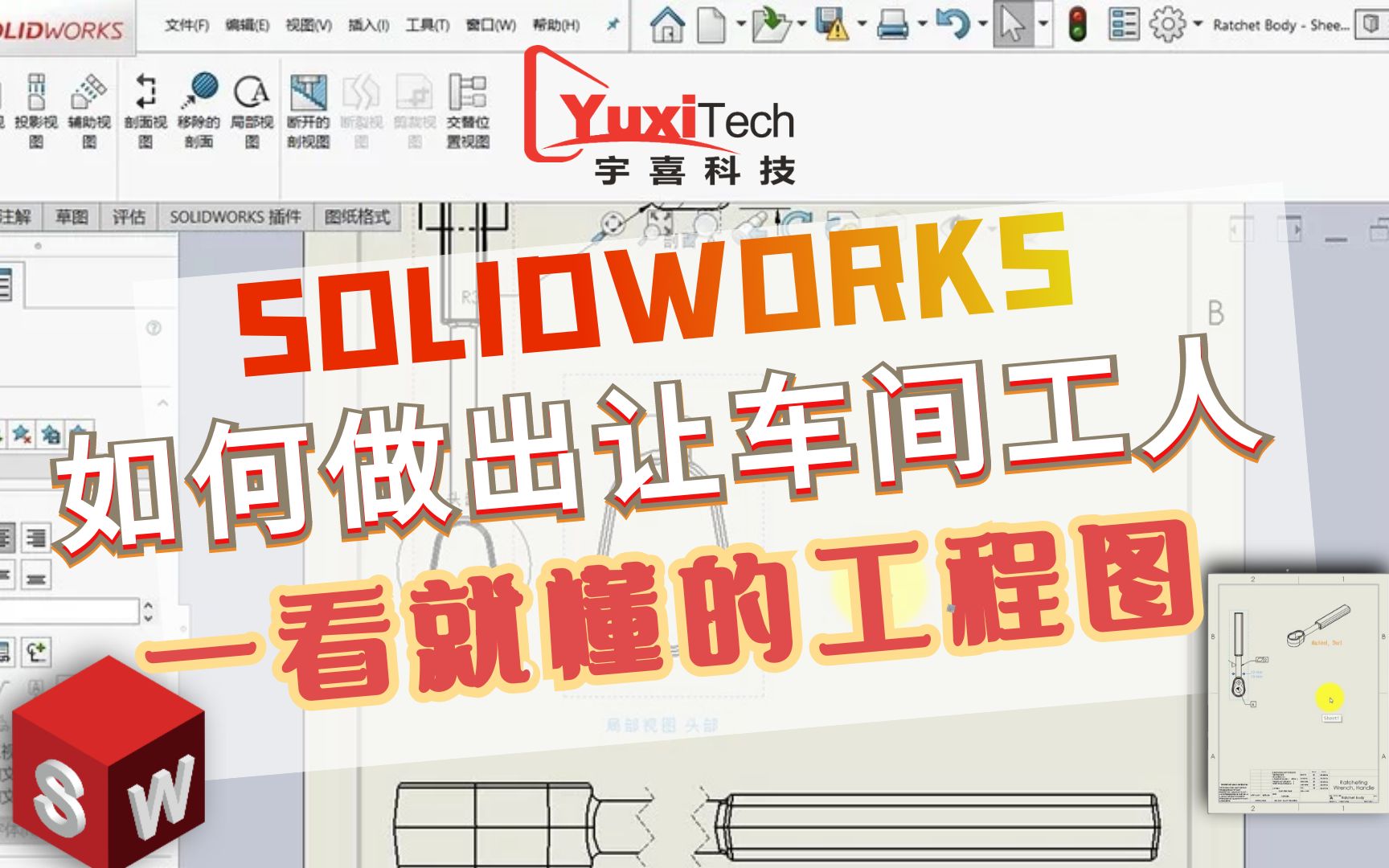The width and height of the screenshot is (1389, 868).
Task: Click the Home icon in top toolbar
Action: 667,24
